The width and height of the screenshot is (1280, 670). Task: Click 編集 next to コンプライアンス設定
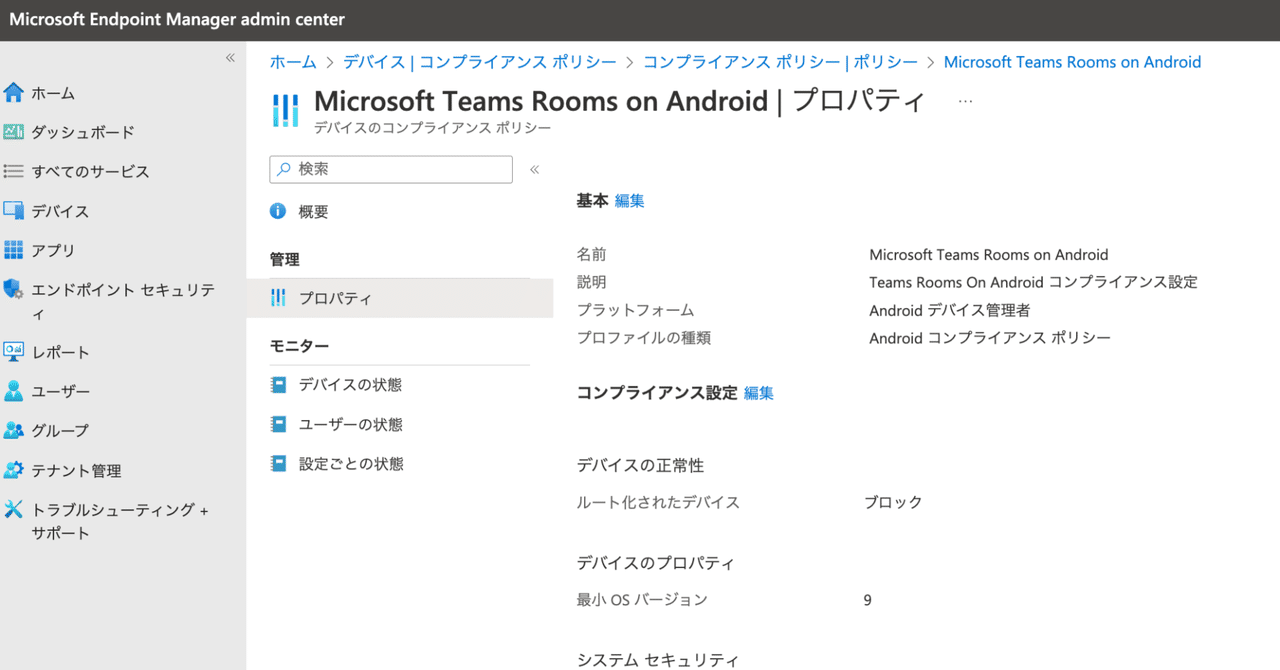tap(759, 393)
